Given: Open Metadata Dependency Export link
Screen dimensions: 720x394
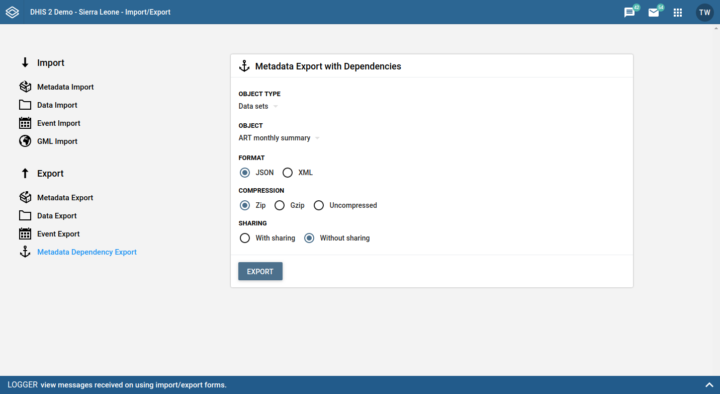Looking at the screenshot, I should (87, 252).
